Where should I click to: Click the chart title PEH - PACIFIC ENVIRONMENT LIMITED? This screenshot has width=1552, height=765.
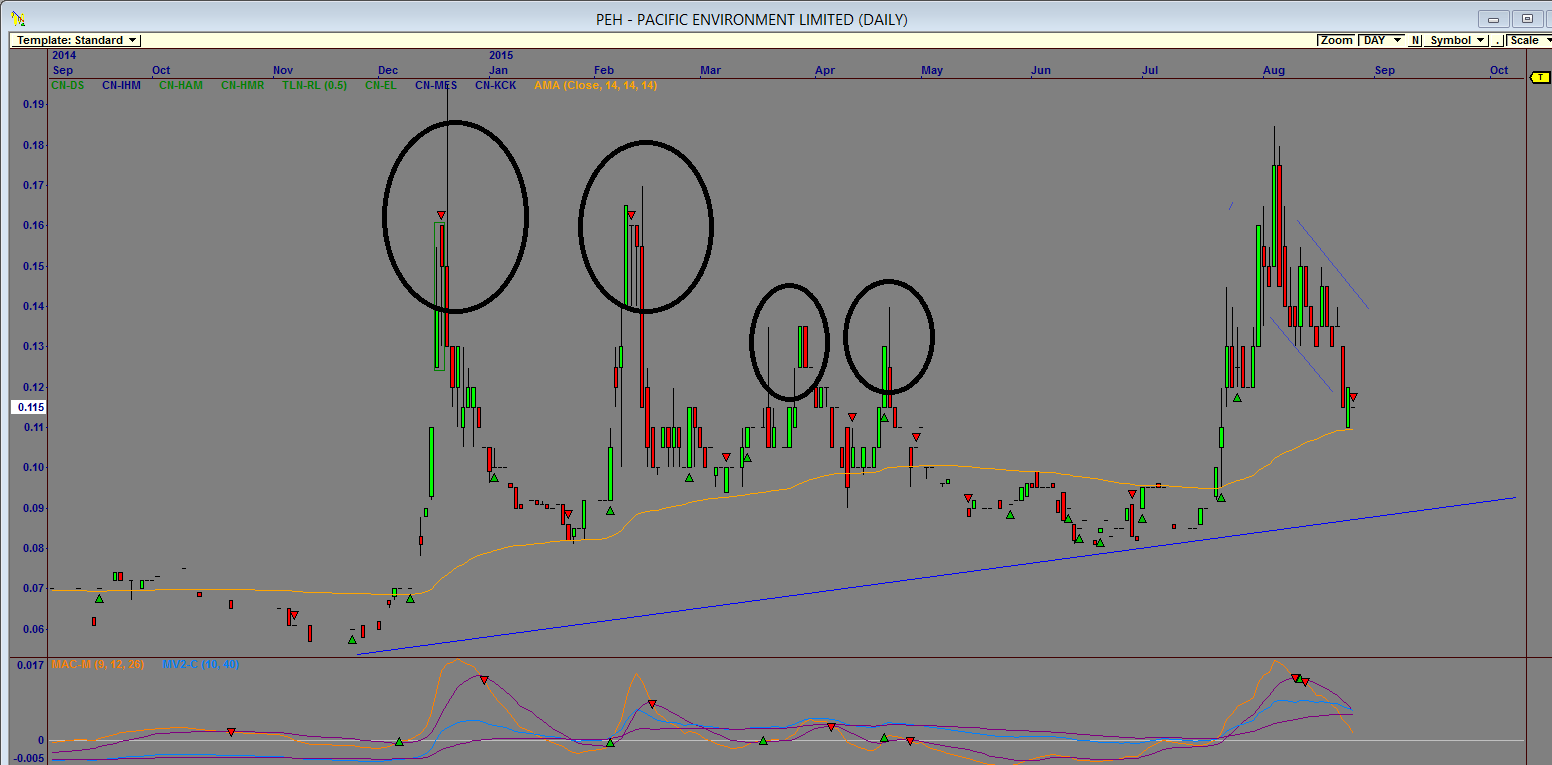(x=752, y=19)
